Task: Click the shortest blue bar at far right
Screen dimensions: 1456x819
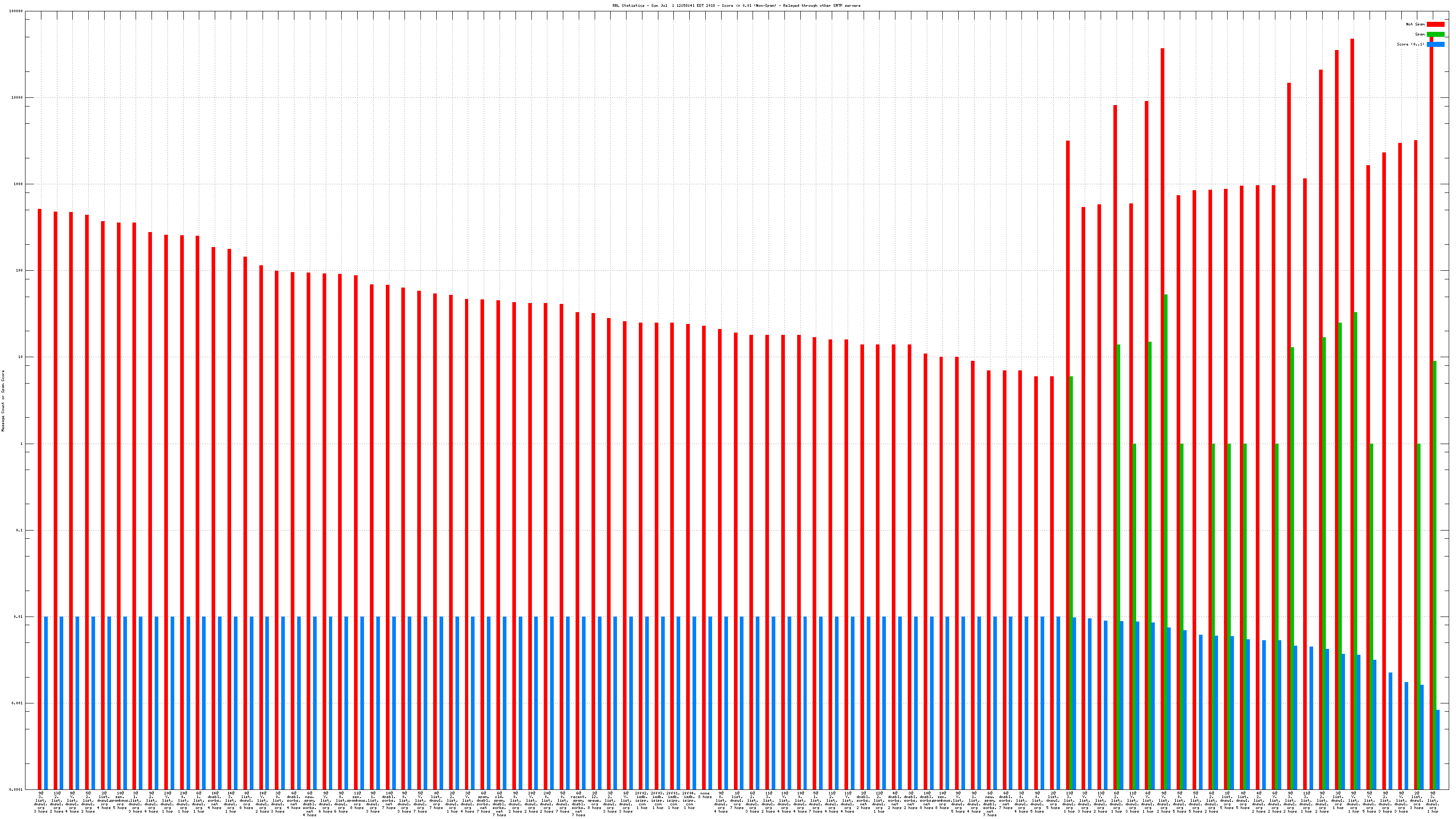Action: [1437, 749]
